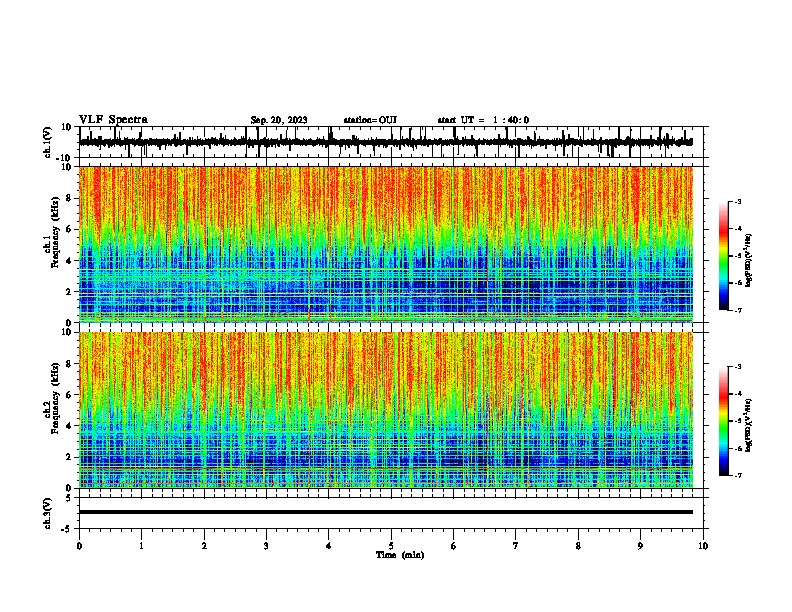Select the "start UT = 1 : 40: 0" text
Screen dimensions: 792x612
tap(483, 120)
